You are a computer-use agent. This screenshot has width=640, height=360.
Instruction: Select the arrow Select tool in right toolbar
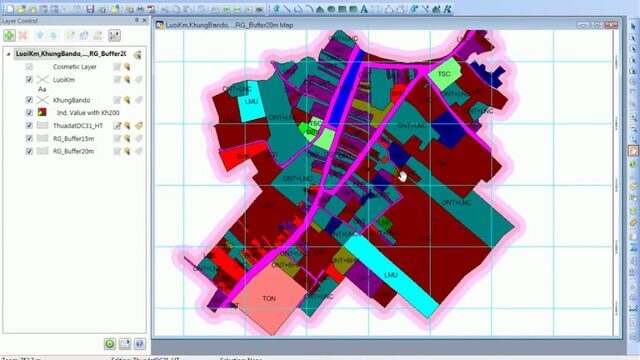633,27
